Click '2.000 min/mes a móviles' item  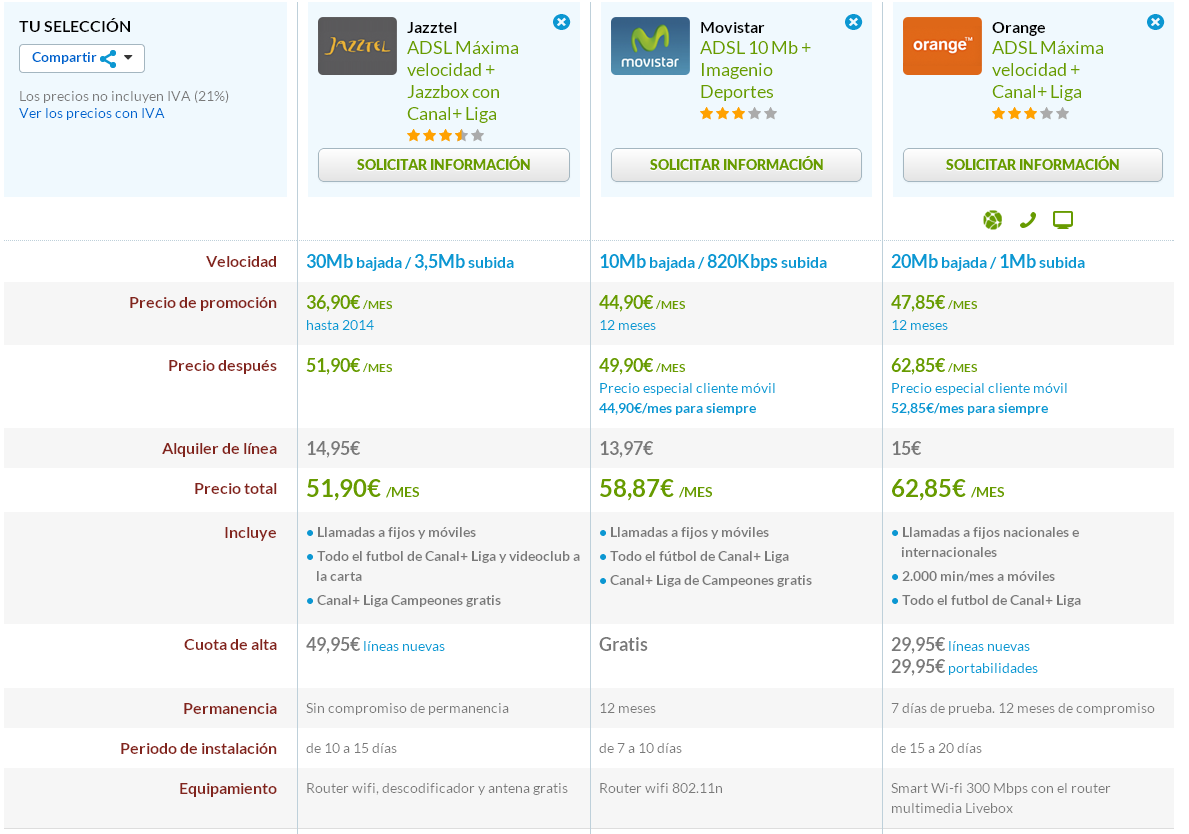(978, 576)
